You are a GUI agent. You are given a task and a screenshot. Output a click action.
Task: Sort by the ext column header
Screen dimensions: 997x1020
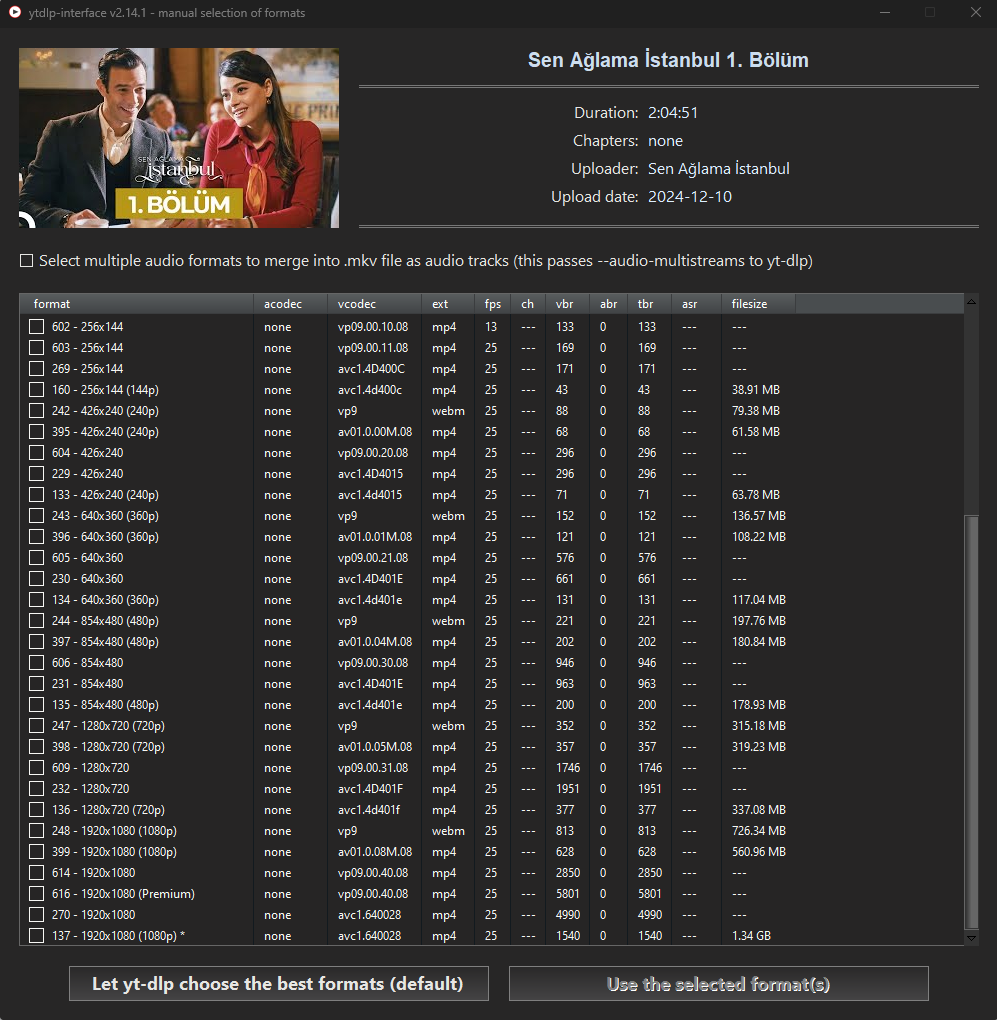[x=448, y=304]
